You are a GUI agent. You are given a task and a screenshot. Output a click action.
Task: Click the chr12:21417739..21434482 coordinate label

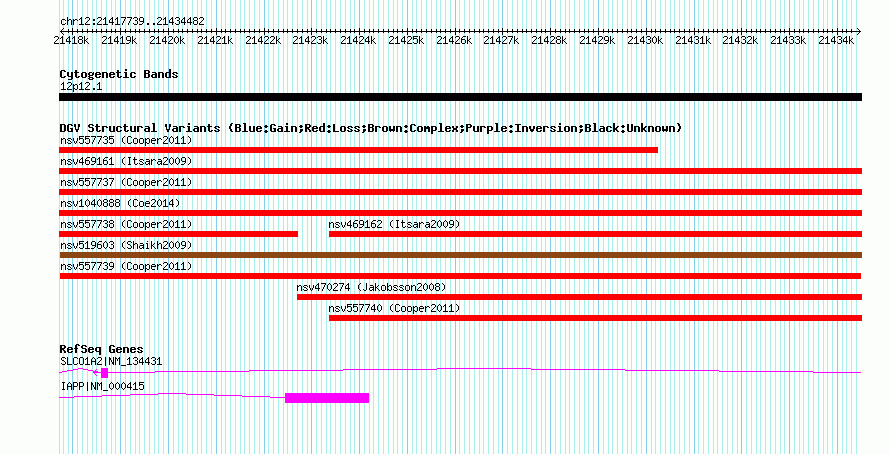click(132, 22)
